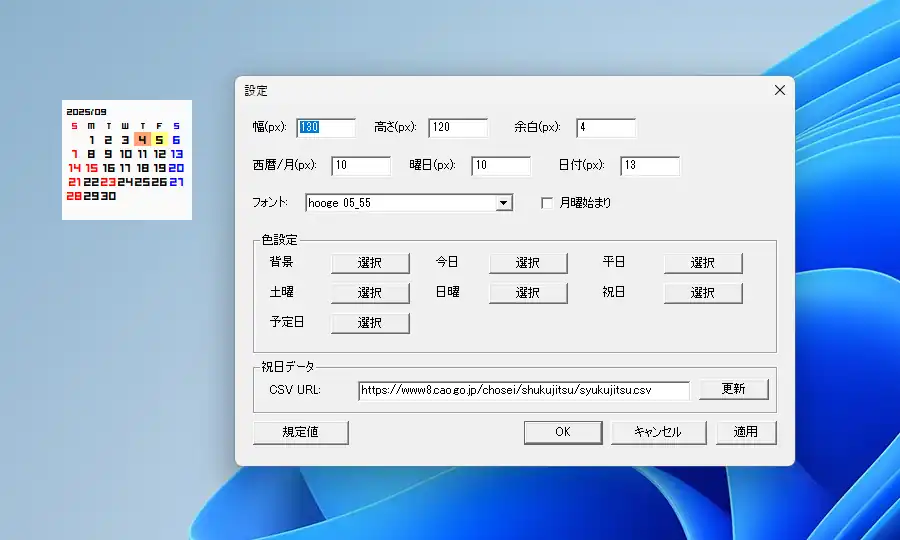Choose the 日曜 color via 選択 button
This screenshot has width=900, height=540.
[528, 293]
